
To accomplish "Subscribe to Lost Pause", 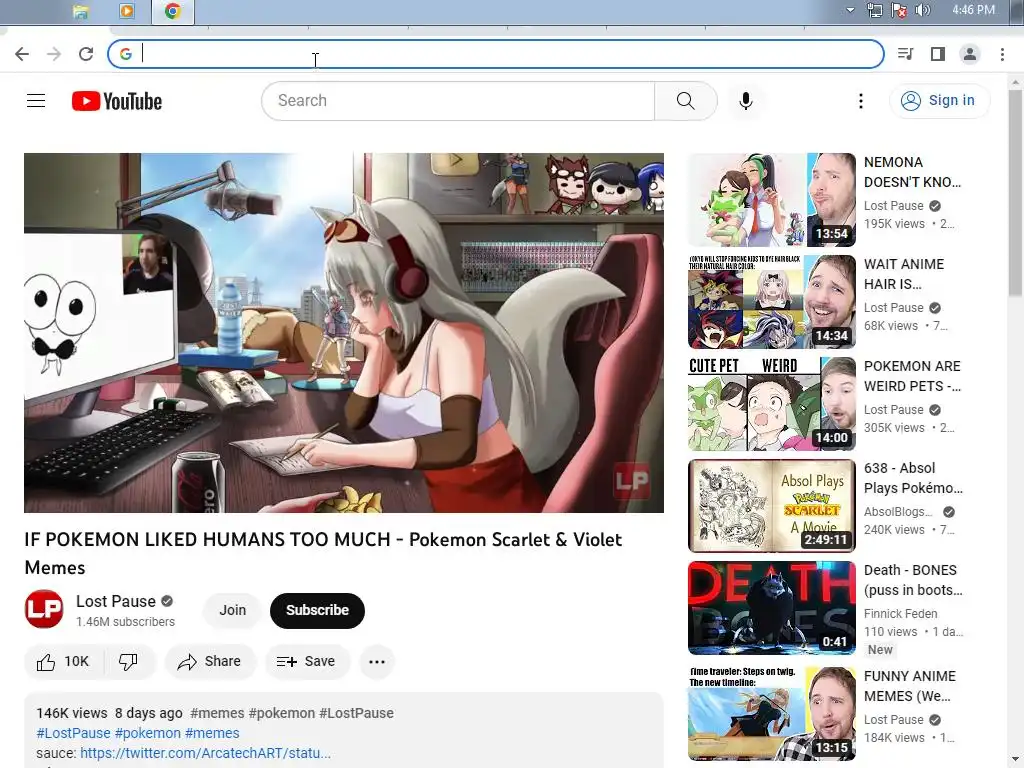I will pos(317,610).
